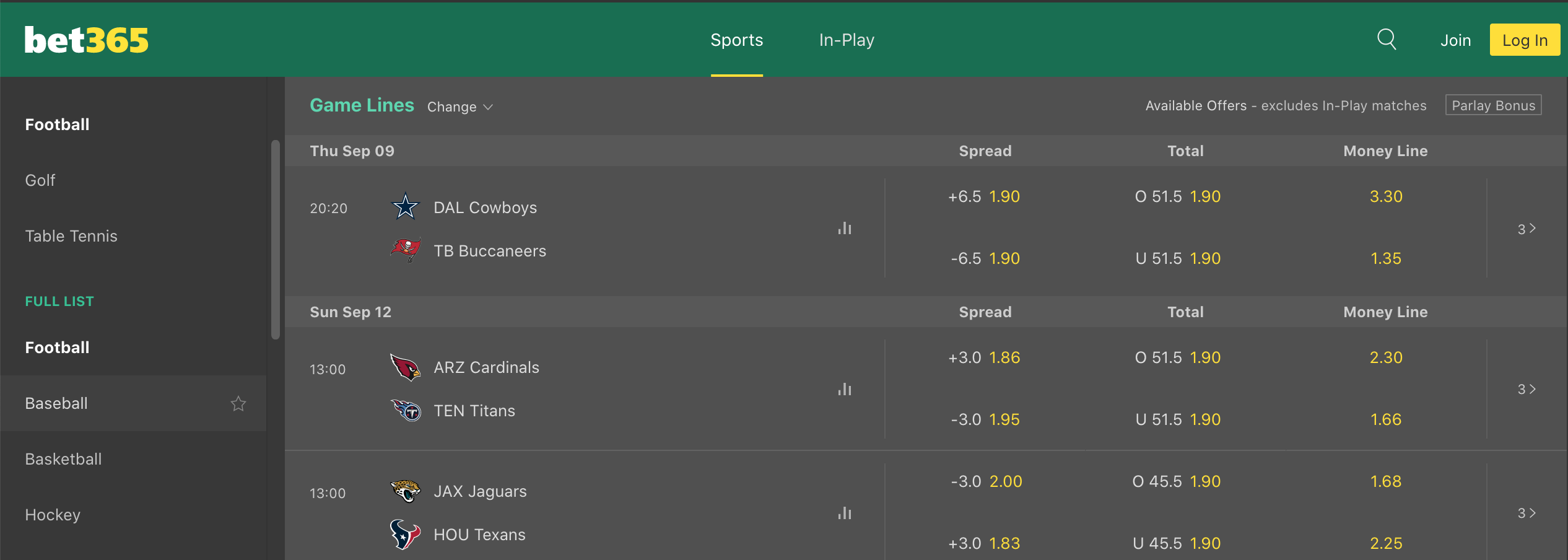The width and height of the screenshot is (1568, 560).
Task: Favorite Baseball with the star icon
Action: click(x=238, y=403)
